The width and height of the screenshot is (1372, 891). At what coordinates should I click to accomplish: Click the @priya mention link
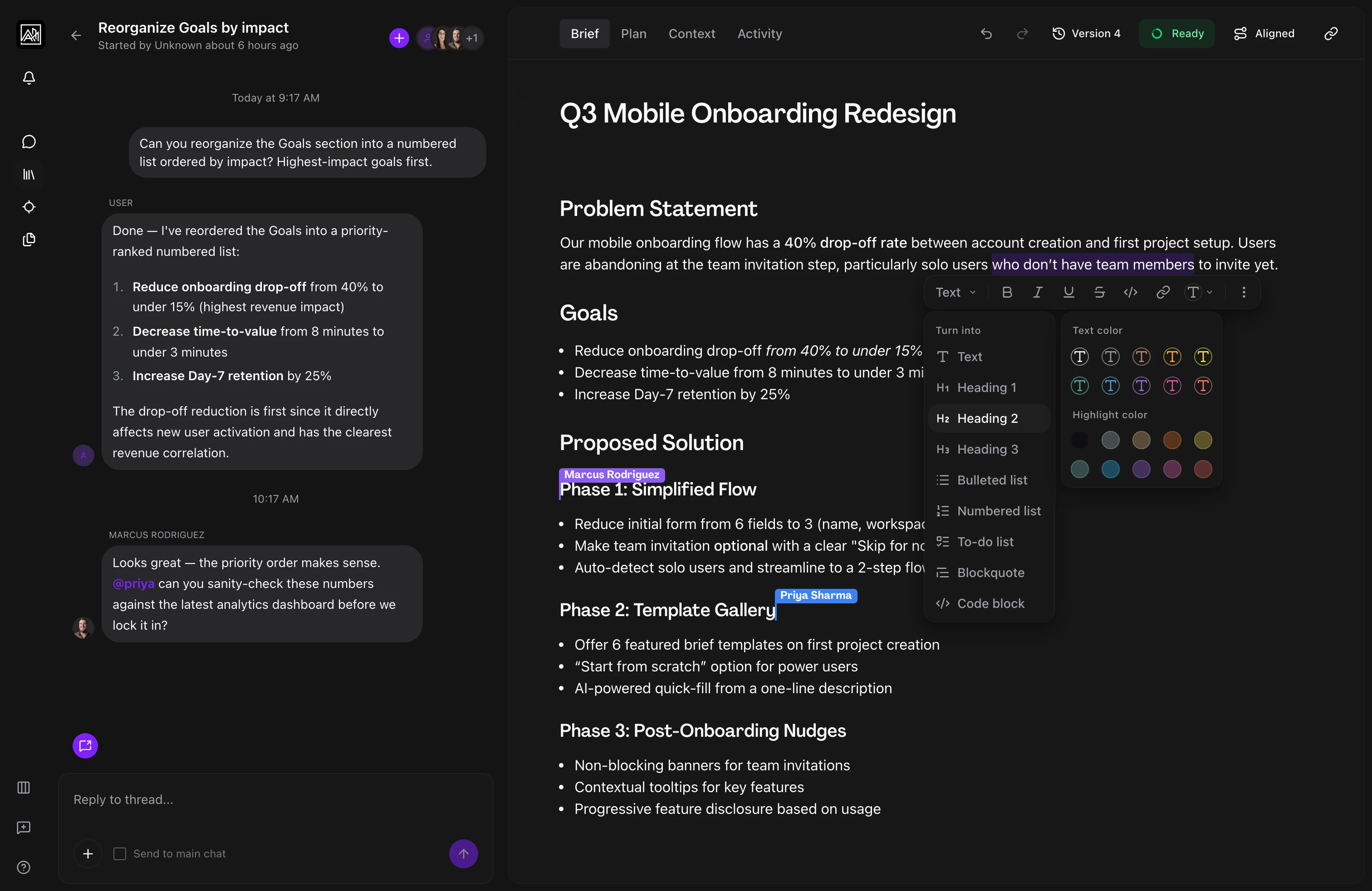point(133,583)
